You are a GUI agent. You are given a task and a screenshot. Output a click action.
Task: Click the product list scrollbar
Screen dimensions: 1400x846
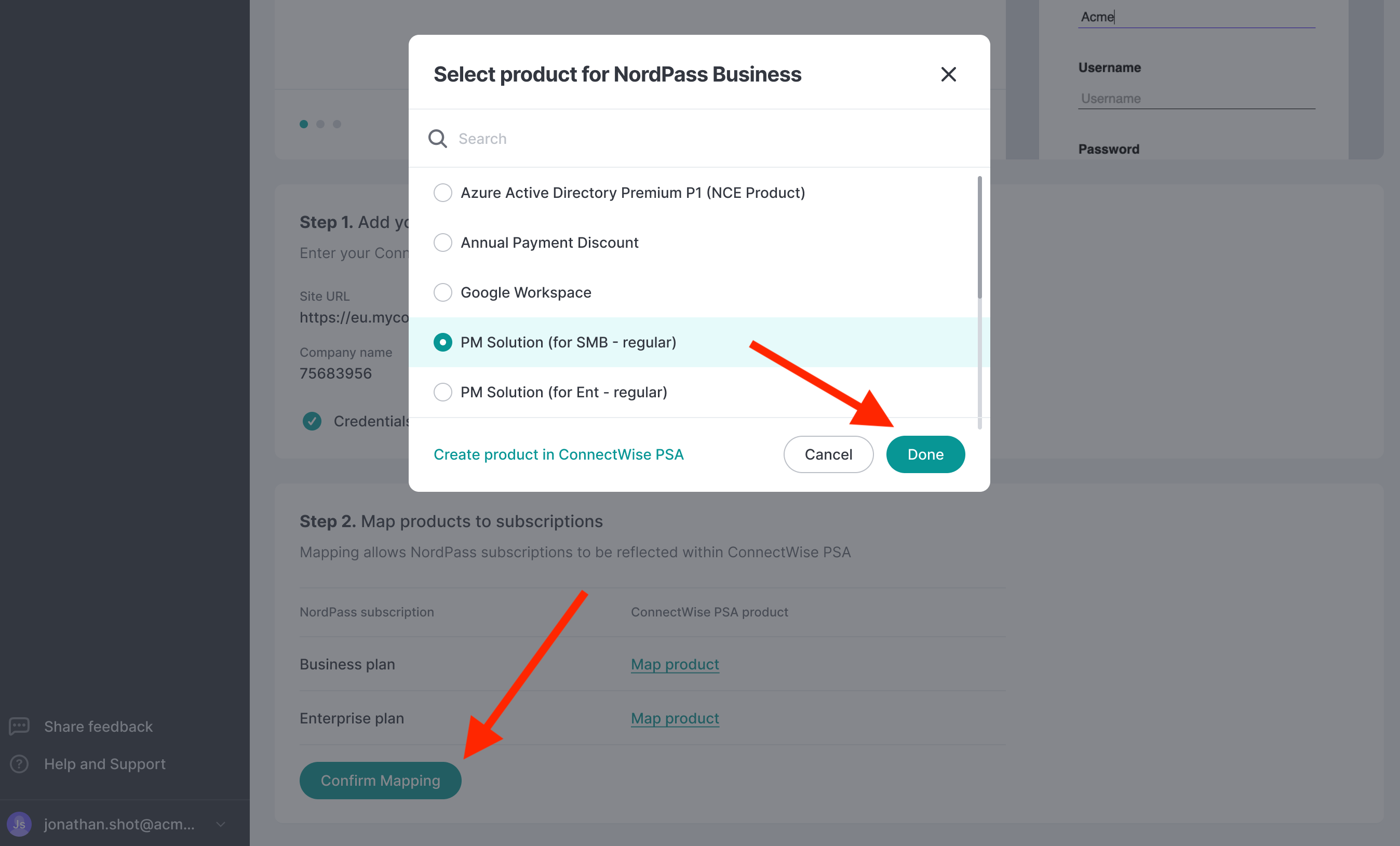click(x=979, y=237)
